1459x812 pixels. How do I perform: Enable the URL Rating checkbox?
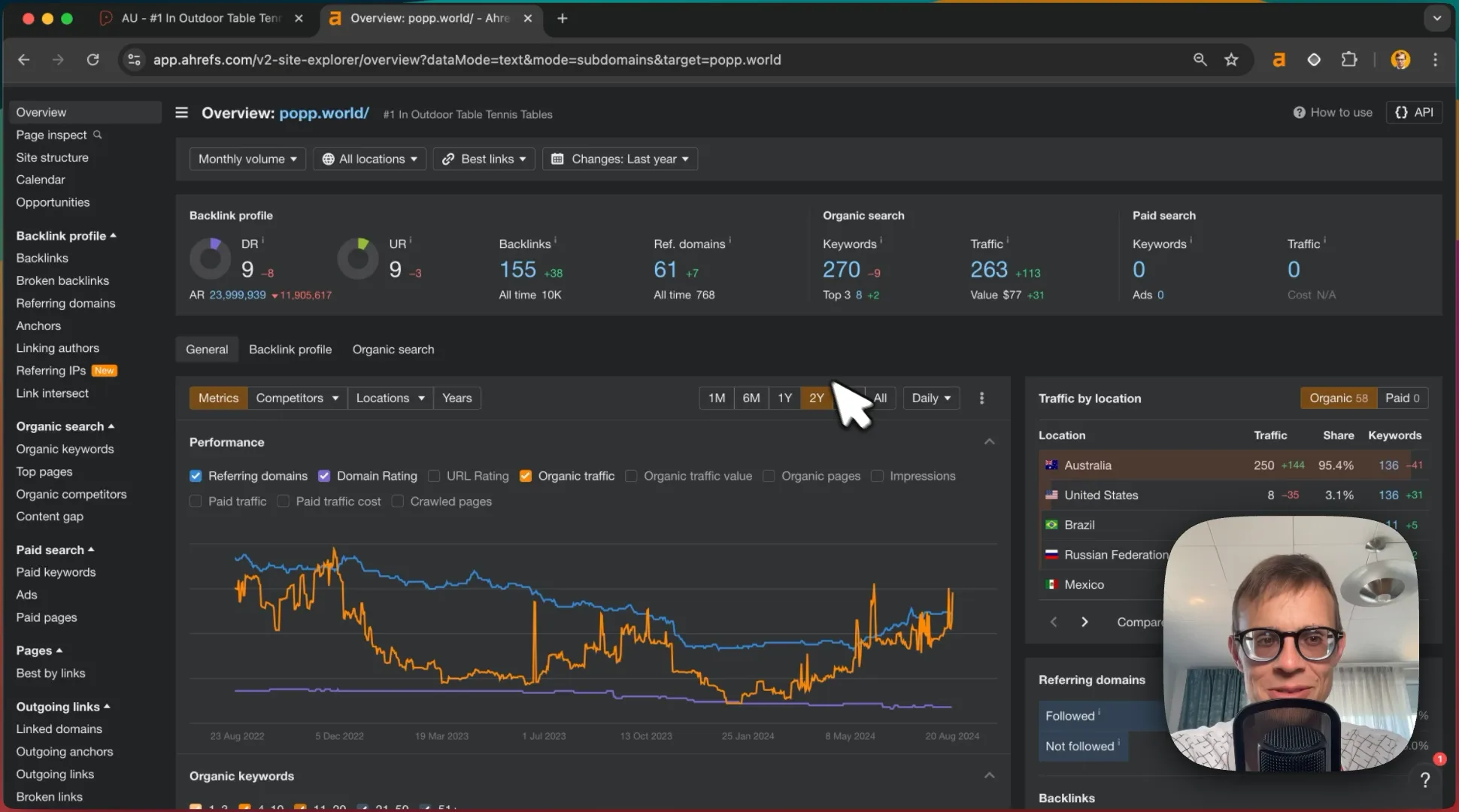point(434,476)
